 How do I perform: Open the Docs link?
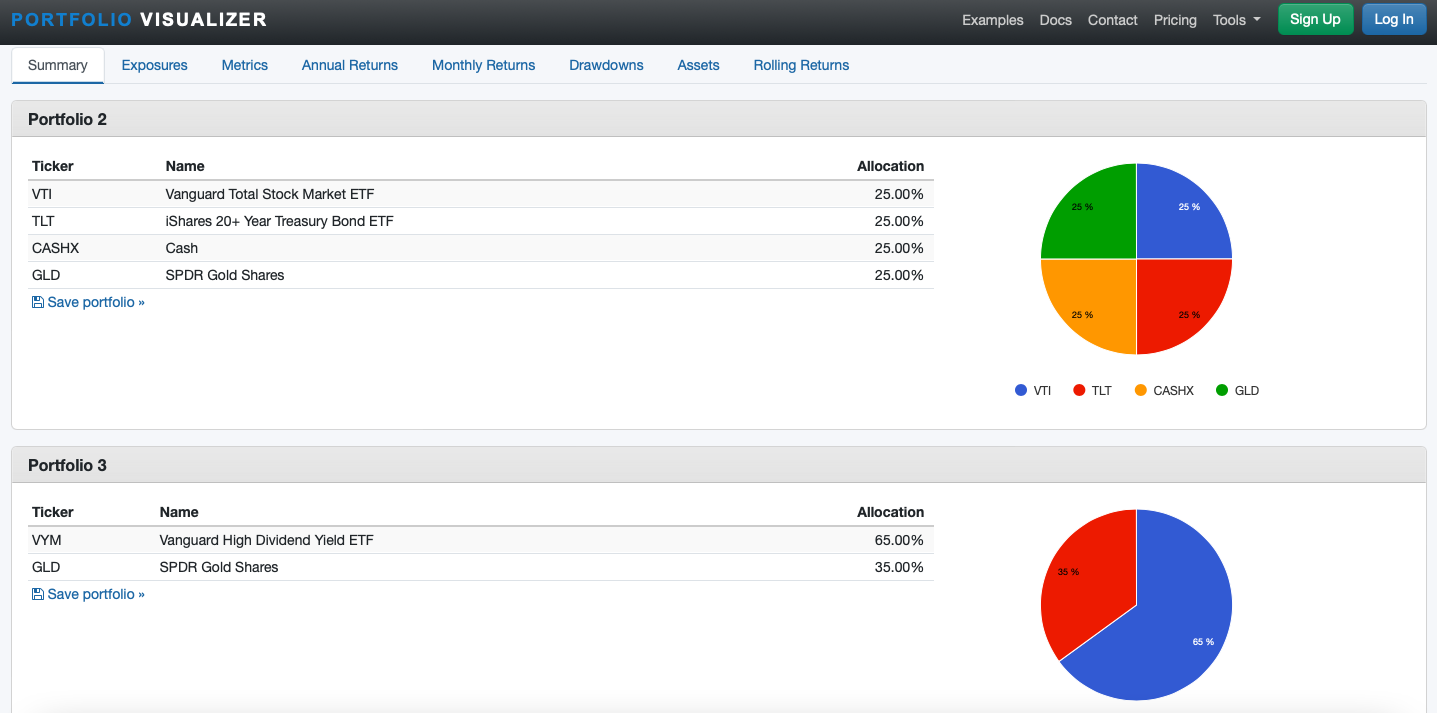click(x=1055, y=20)
